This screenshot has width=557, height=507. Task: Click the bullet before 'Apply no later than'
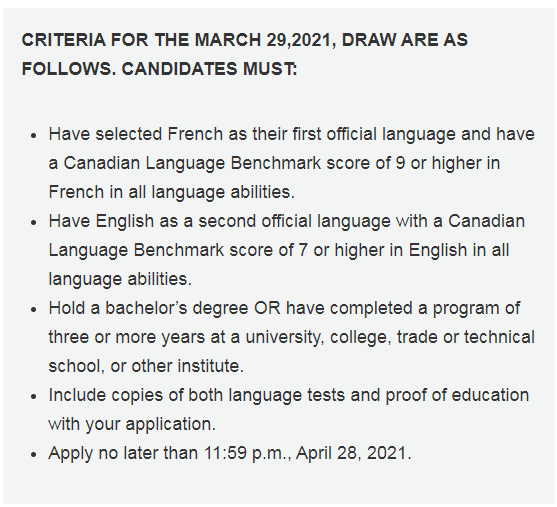[34, 454]
